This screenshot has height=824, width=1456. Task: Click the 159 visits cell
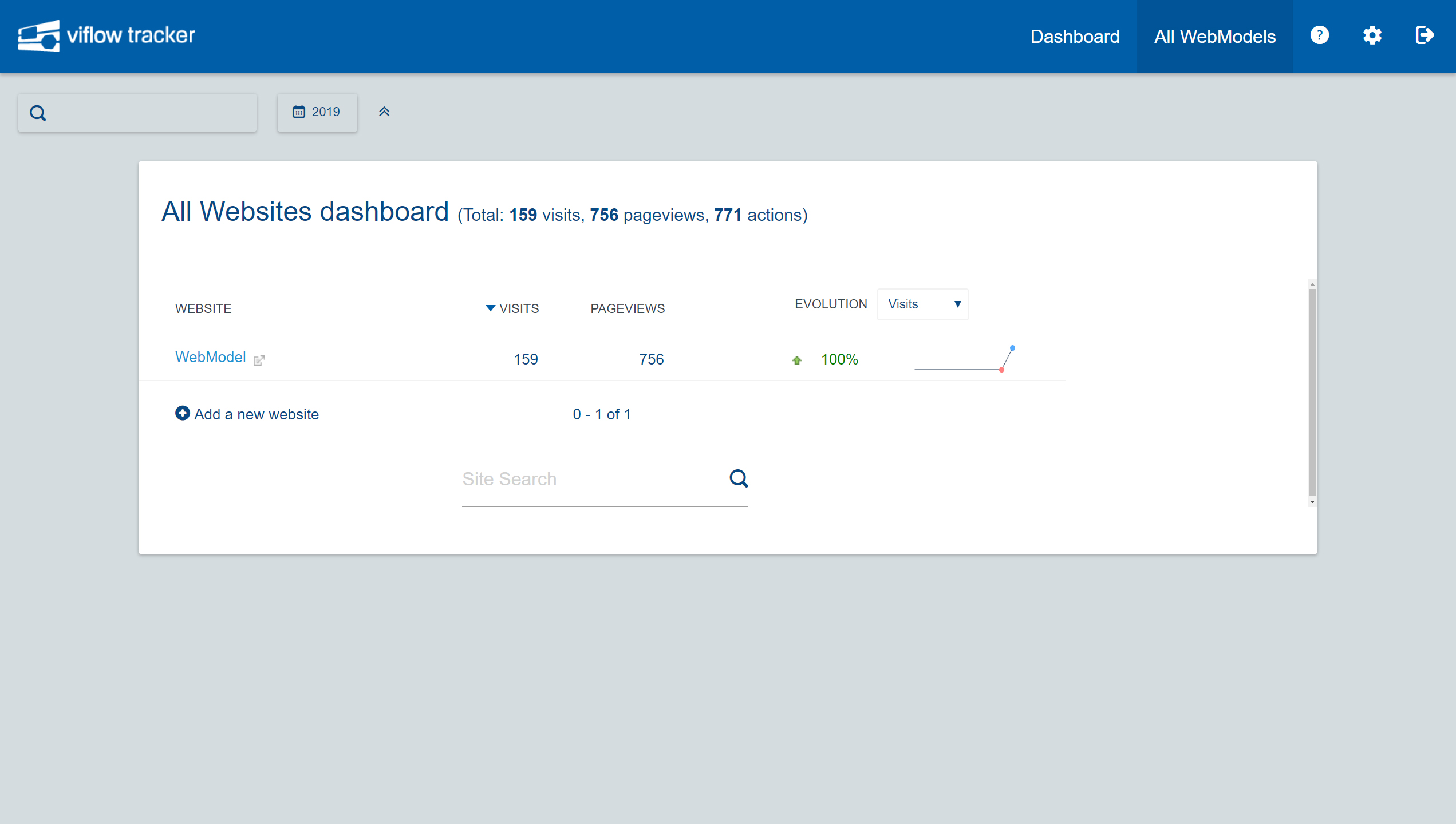[526, 359]
